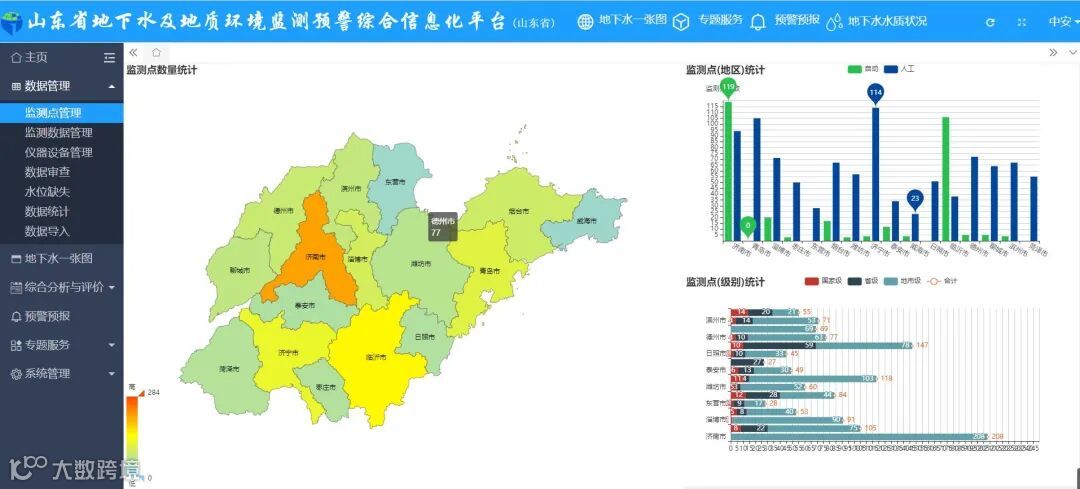Click the squares icon beside sidebar 专题服务
Image resolution: width=1080 pixels, height=489 pixels.
[17, 346]
